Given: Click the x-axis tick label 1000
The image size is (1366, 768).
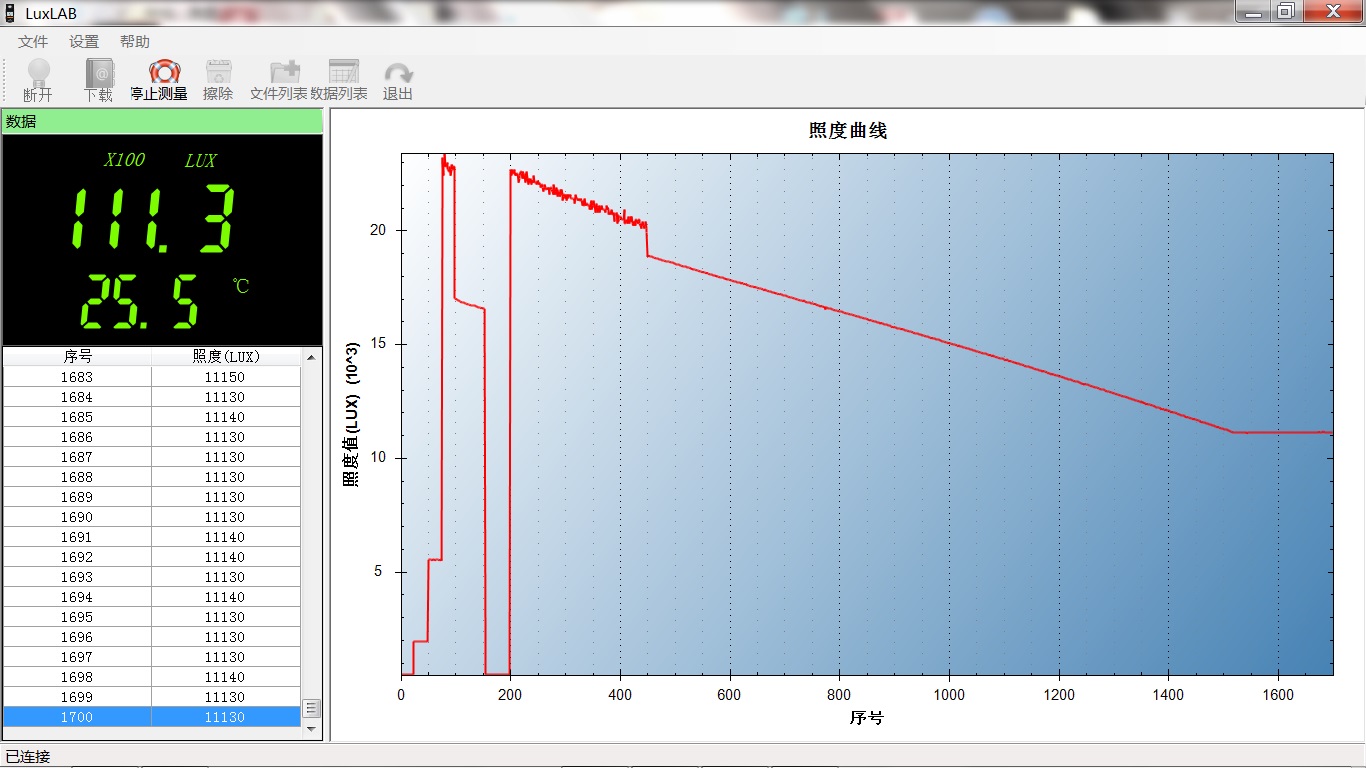Looking at the screenshot, I should coord(948,695).
